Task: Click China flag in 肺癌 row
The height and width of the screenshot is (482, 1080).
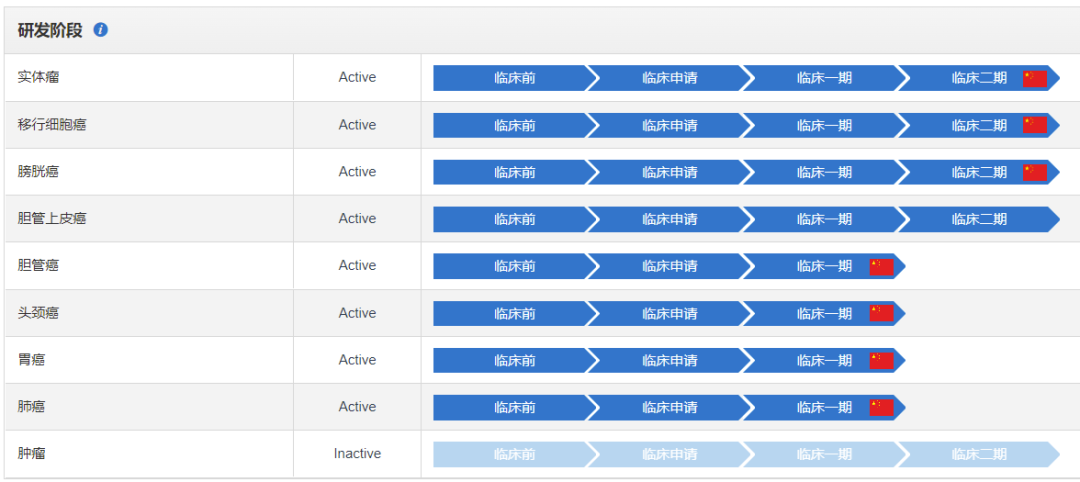Action: [882, 408]
